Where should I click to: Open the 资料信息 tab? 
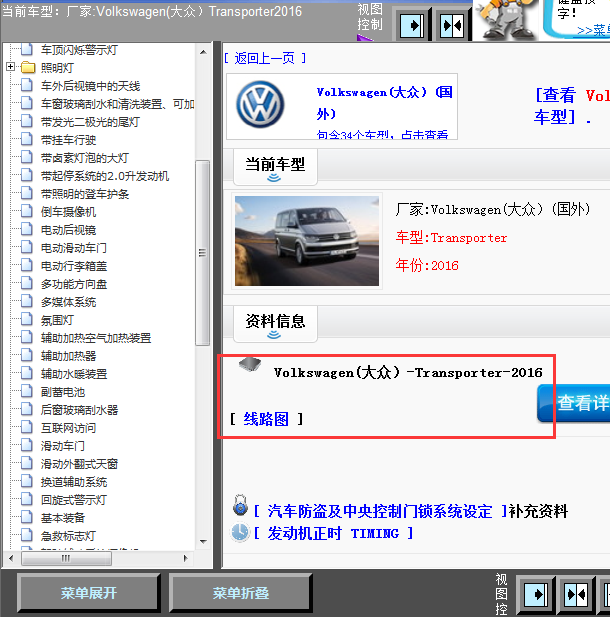tap(275, 324)
